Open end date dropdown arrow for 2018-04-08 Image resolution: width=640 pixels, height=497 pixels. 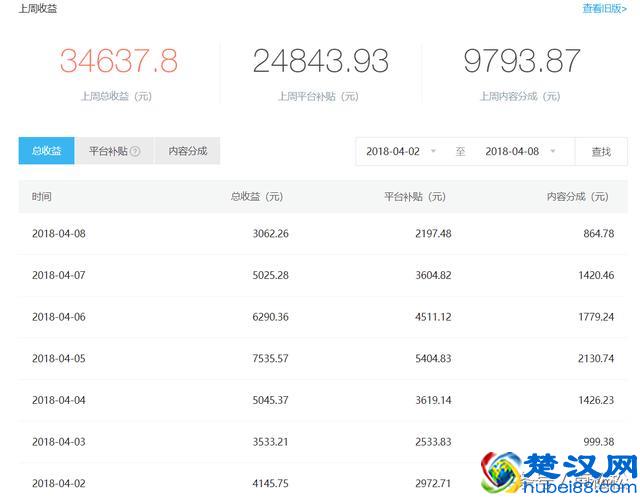pyautogui.click(x=553, y=151)
